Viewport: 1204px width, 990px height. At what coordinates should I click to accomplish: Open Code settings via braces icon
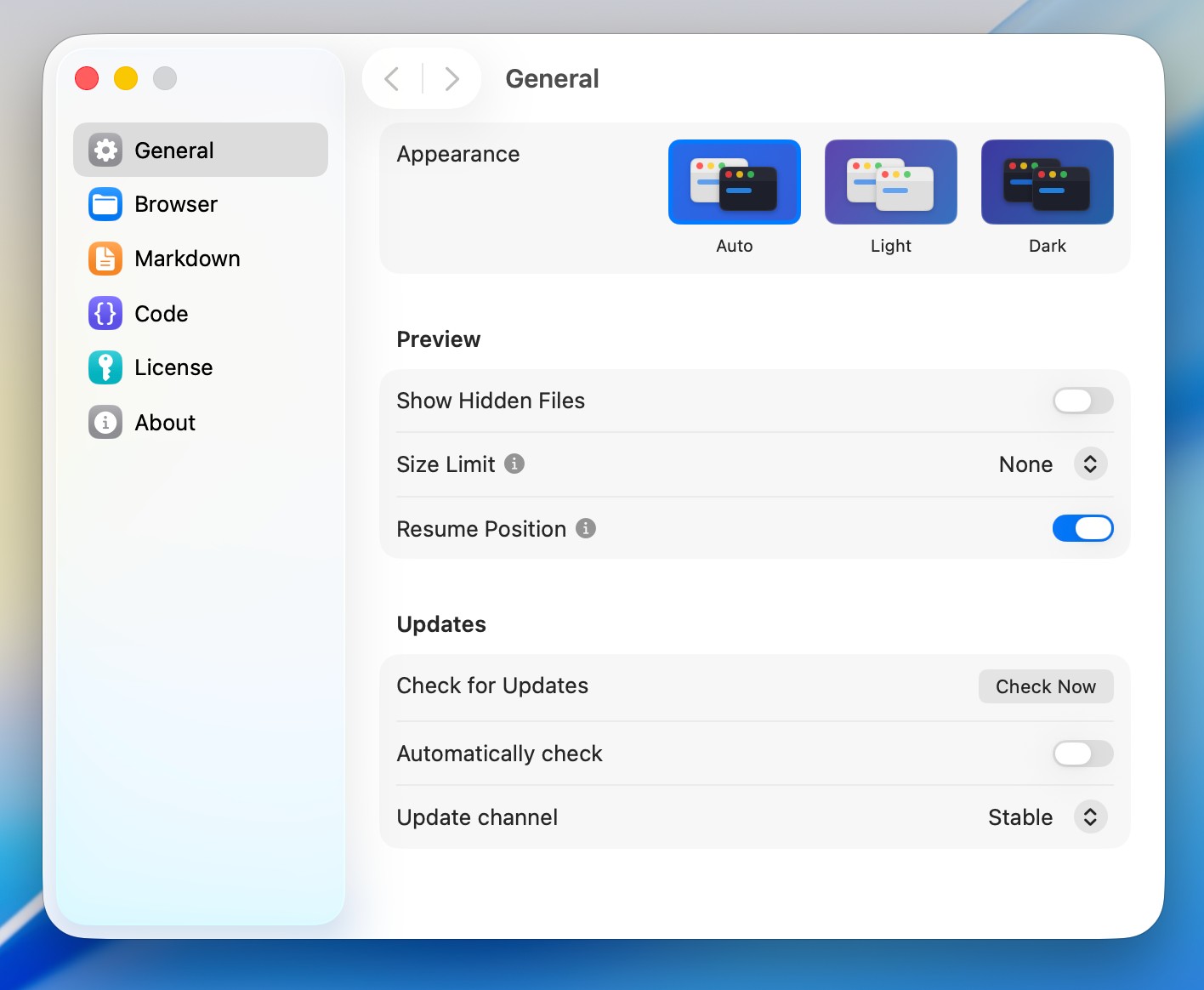tap(105, 314)
